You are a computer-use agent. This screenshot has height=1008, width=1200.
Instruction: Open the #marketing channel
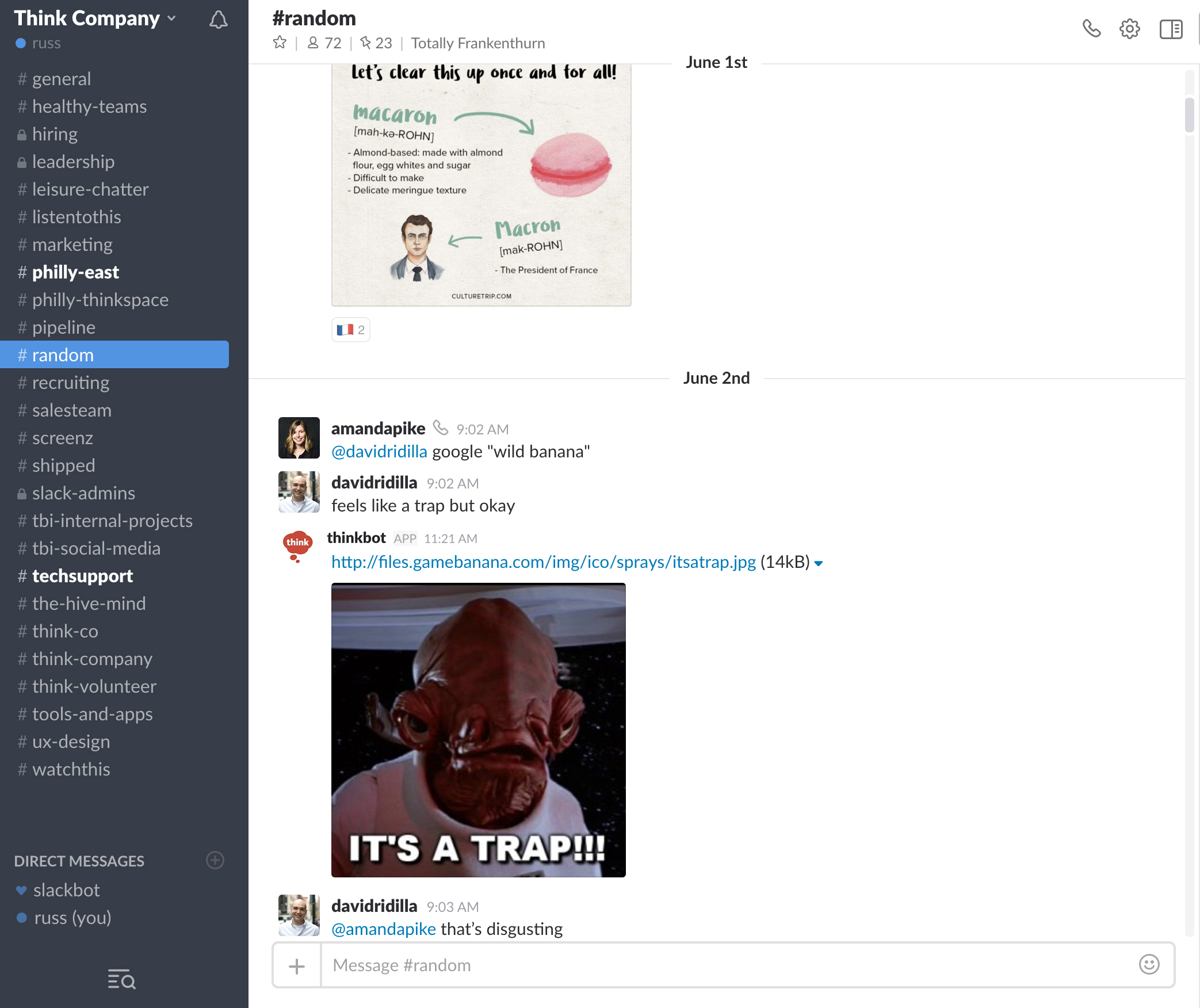[115, 245]
